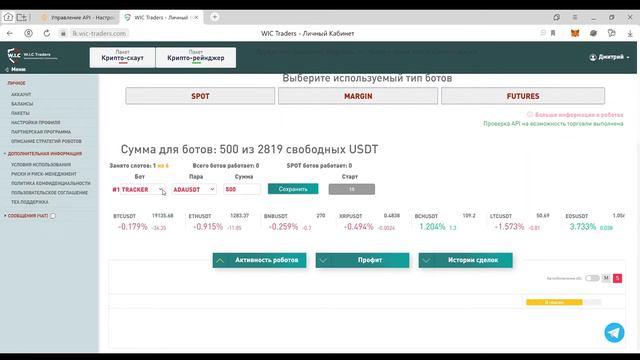Open the Дмитрий user menu
640x360 pixels.
pos(609,57)
